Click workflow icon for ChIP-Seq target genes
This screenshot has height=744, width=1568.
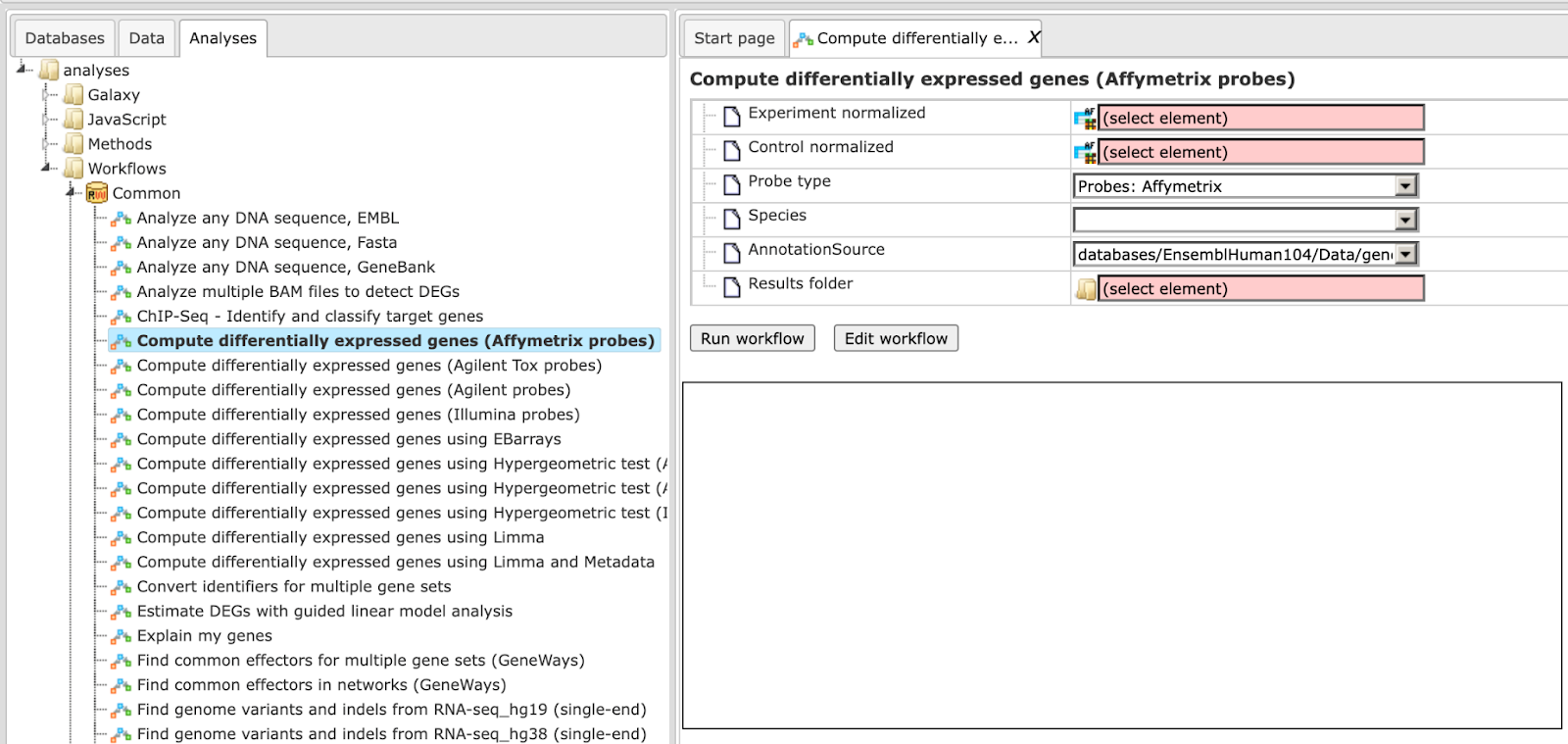tap(122, 317)
